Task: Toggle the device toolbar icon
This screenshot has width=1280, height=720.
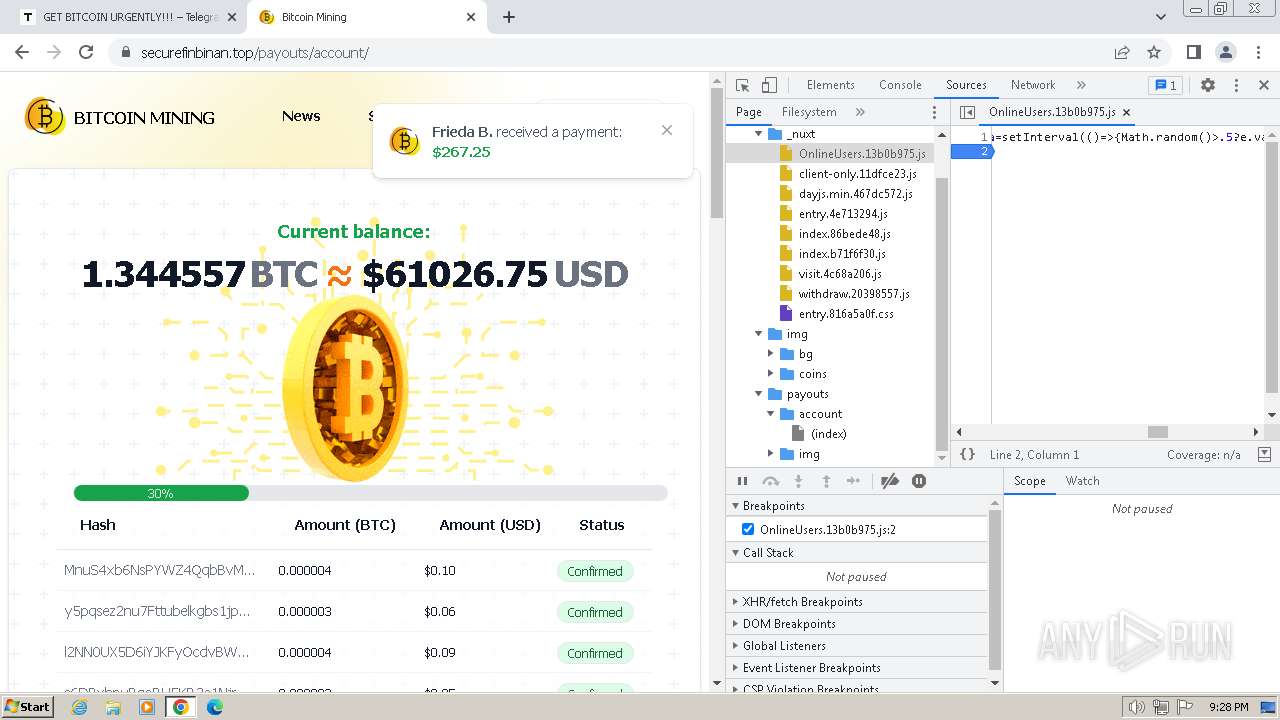Action: tap(769, 85)
